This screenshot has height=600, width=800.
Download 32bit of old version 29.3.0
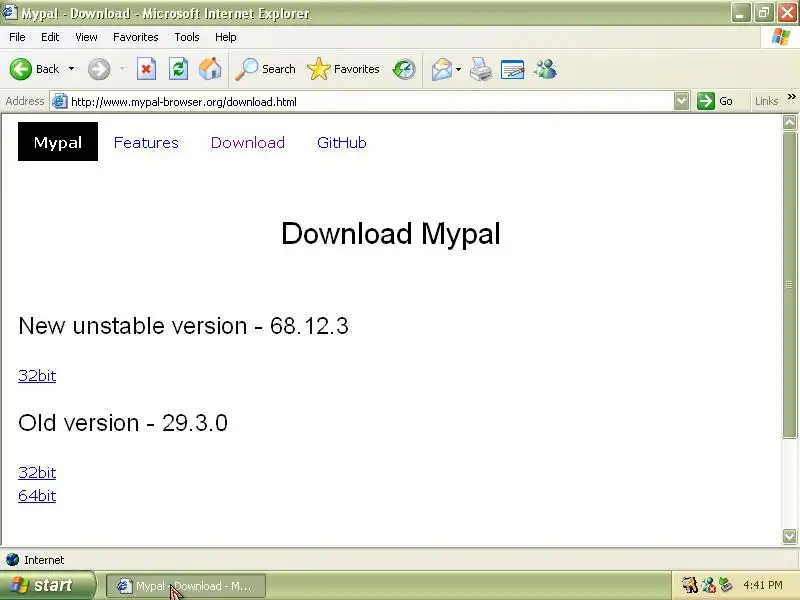[x=37, y=472]
